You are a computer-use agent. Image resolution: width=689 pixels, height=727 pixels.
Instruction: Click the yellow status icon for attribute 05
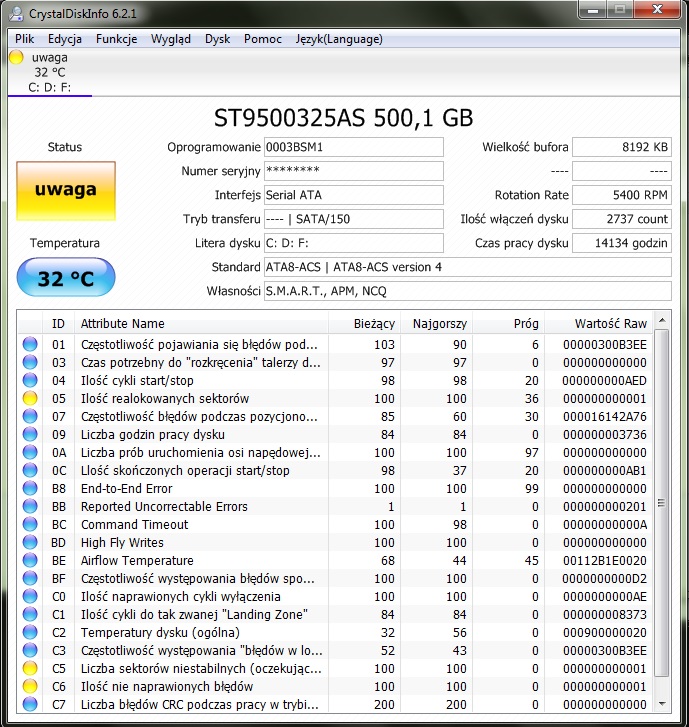pyautogui.click(x=30, y=398)
